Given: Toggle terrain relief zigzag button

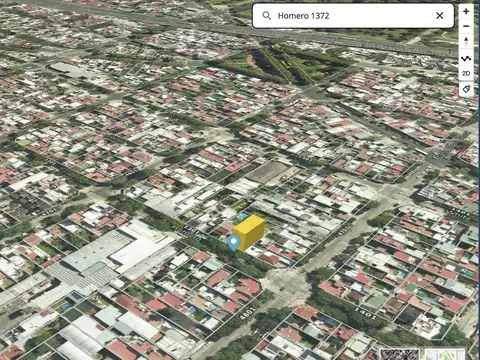Looking at the screenshot, I should click(x=466, y=59).
